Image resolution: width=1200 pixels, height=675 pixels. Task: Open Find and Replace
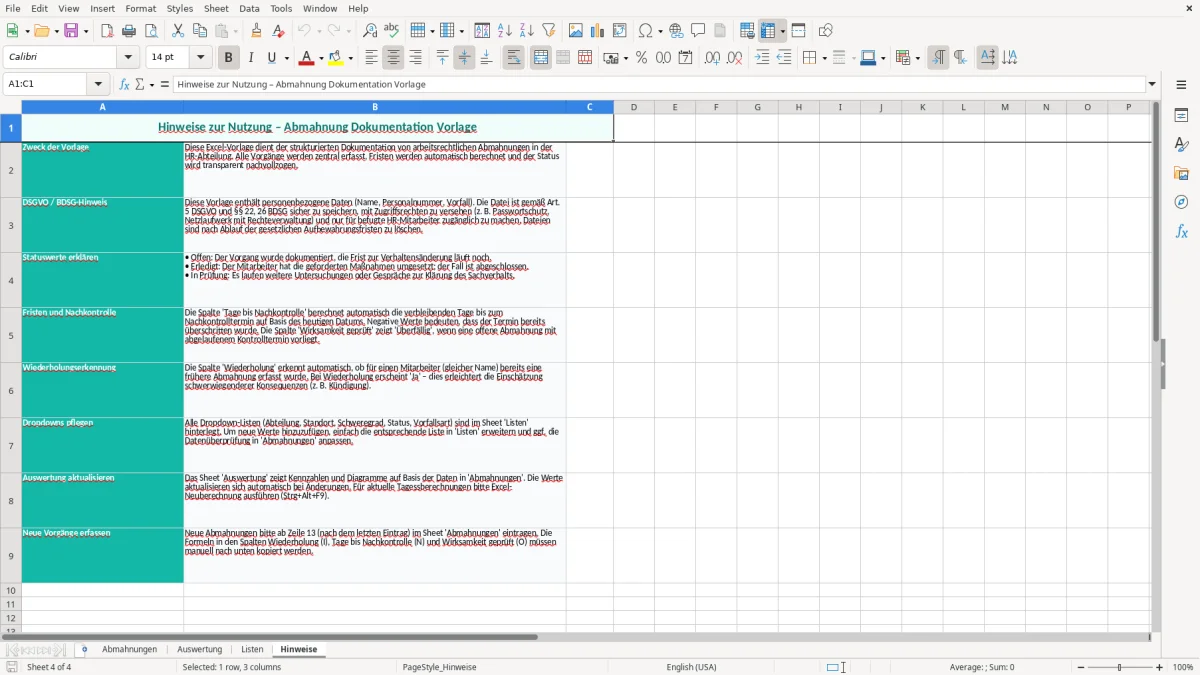pyautogui.click(x=370, y=31)
